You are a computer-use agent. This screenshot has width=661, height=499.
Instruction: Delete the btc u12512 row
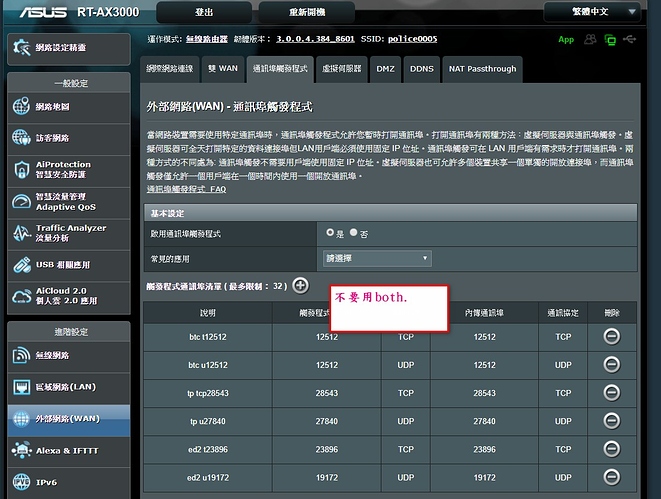(x=612, y=365)
